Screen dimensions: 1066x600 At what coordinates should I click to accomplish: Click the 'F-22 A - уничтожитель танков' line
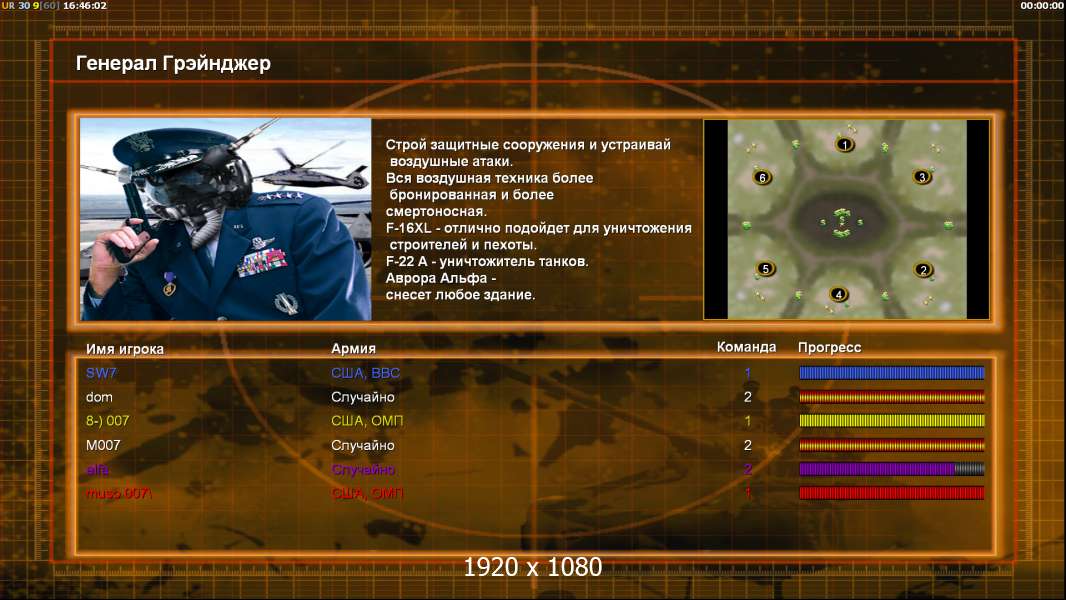(487, 262)
